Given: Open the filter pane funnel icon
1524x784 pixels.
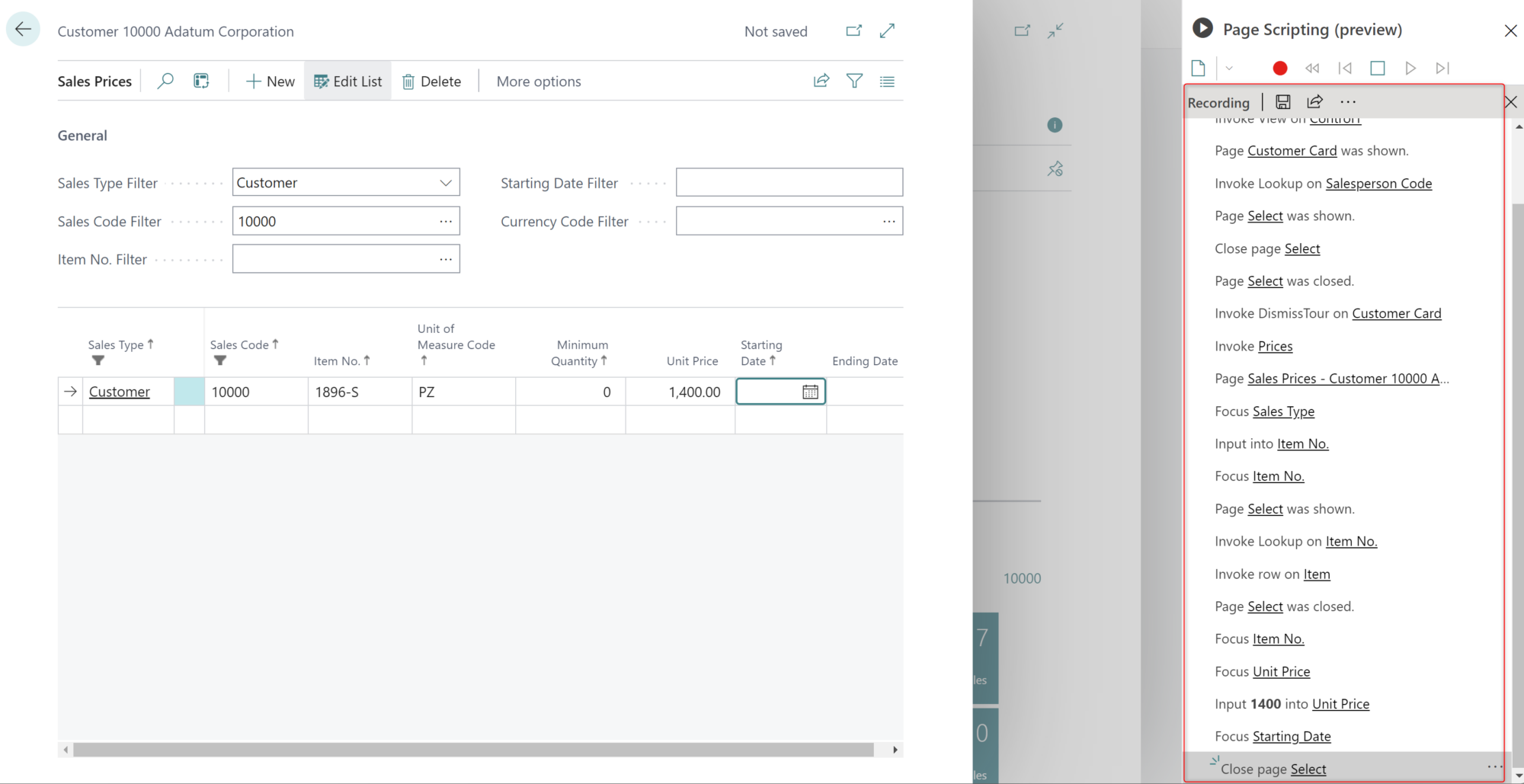Looking at the screenshot, I should point(854,81).
